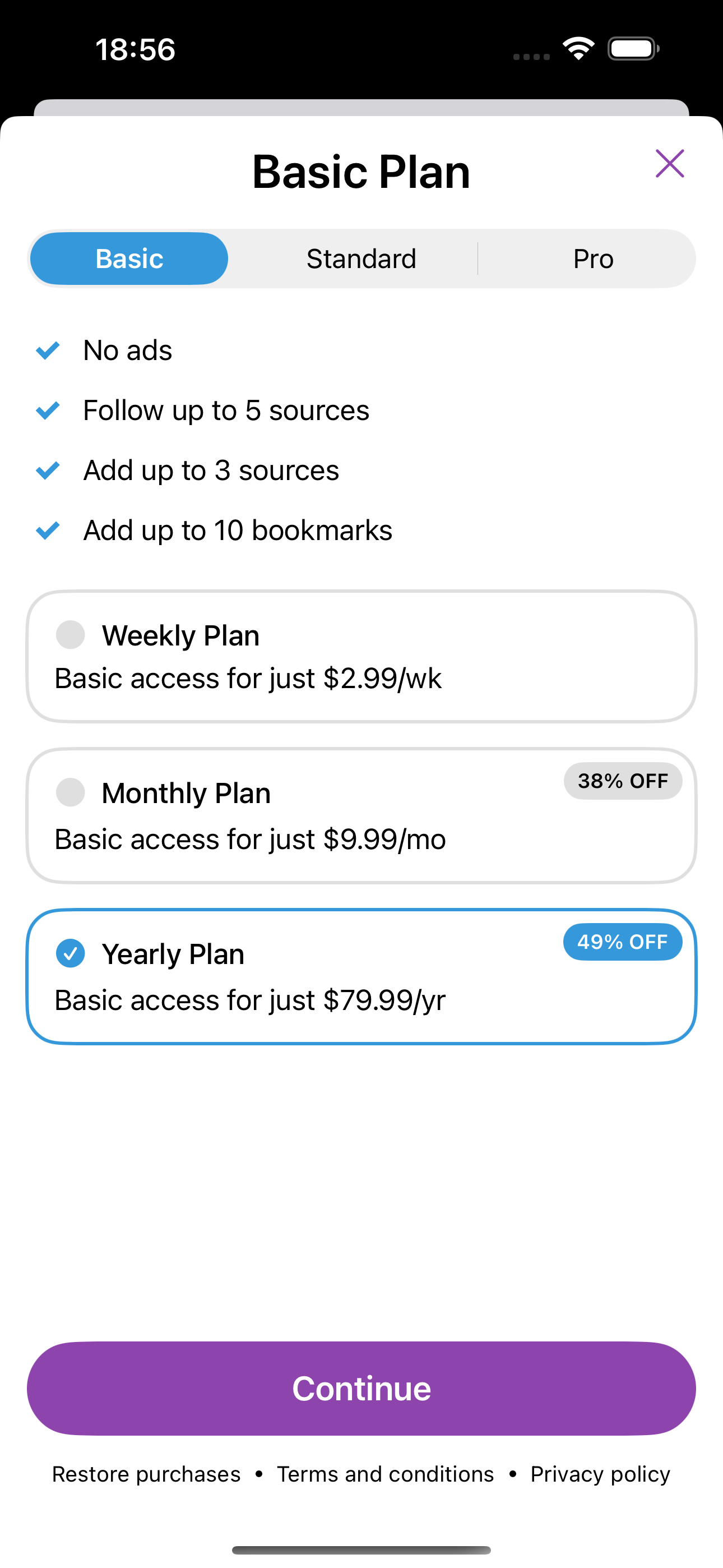Close the Basic Plan sheet with X
The image size is (723, 1568).
(669, 163)
